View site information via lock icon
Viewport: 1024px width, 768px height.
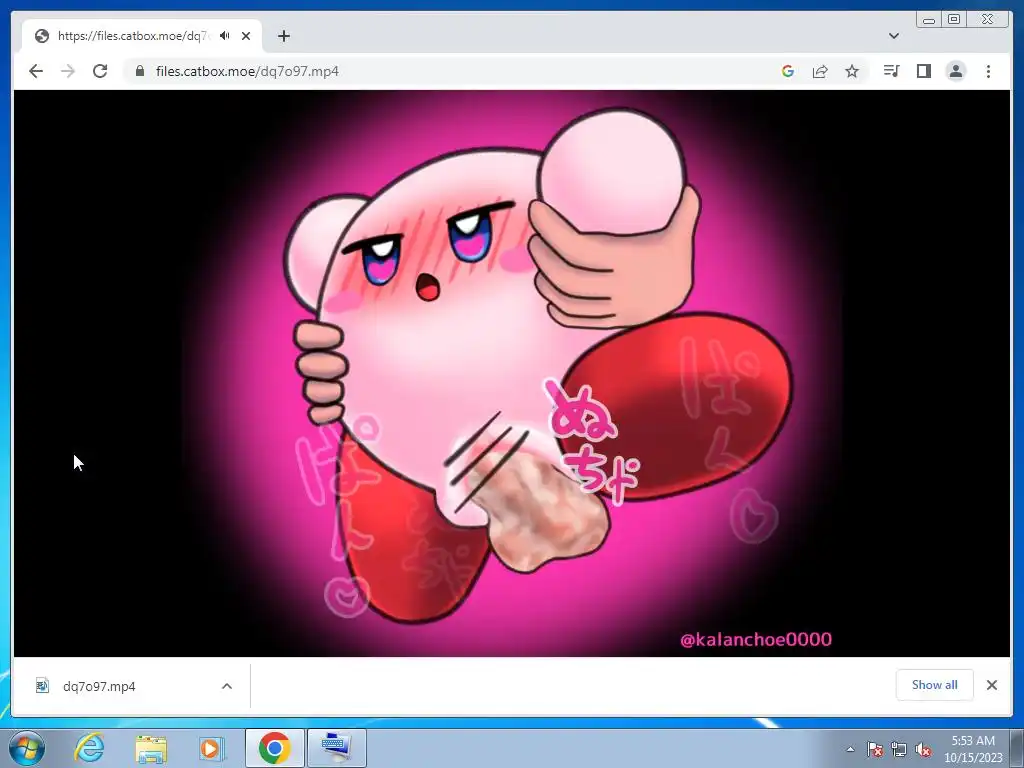click(140, 71)
